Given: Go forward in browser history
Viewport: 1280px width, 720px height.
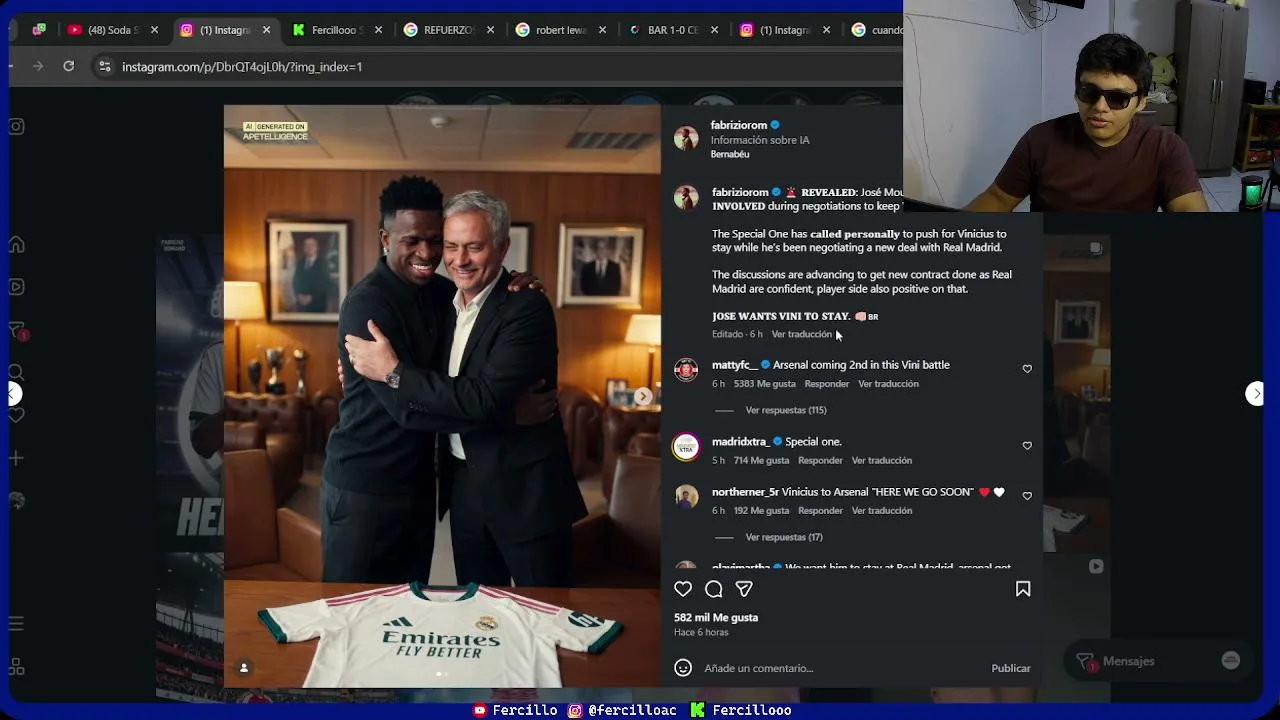Looking at the screenshot, I should click(x=38, y=66).
